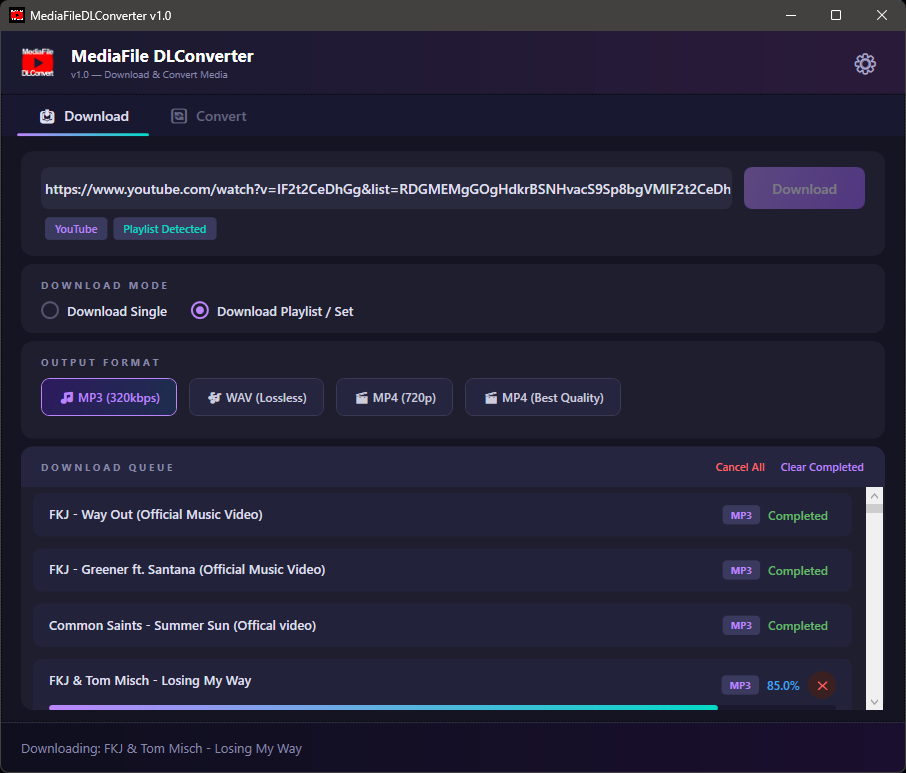Maximize the MediaFileDLConverter window
The height and width of the screenshot is (773, 906).
click(x=836, y=16)
